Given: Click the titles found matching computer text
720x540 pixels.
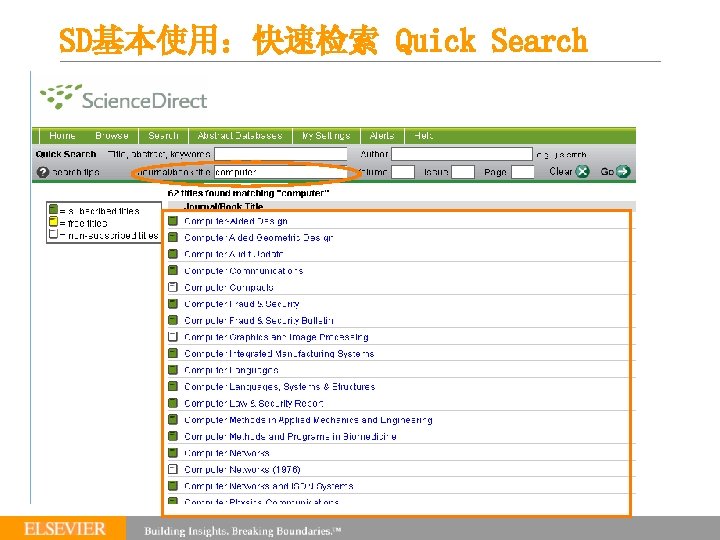Looking at the screenshot, I should (248, 193).
